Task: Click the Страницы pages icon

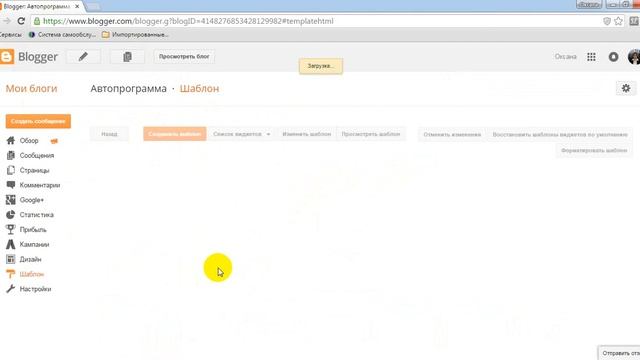Action: pyautogui.click(x=11, y=170)
